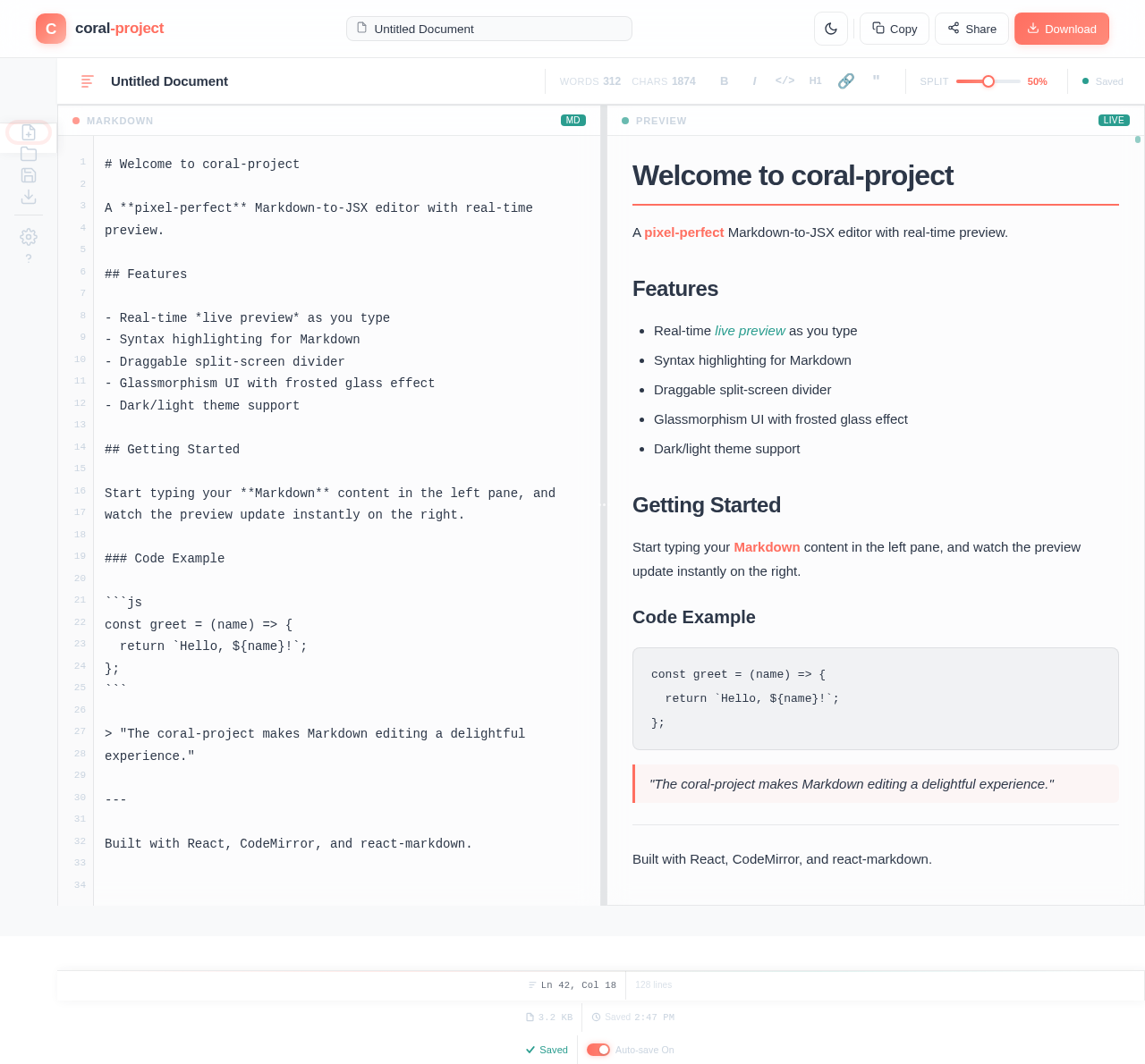Screen dimensions: 1145x1064
Task: Open the folder icon in the sidebar
Action: click(29, 154)
